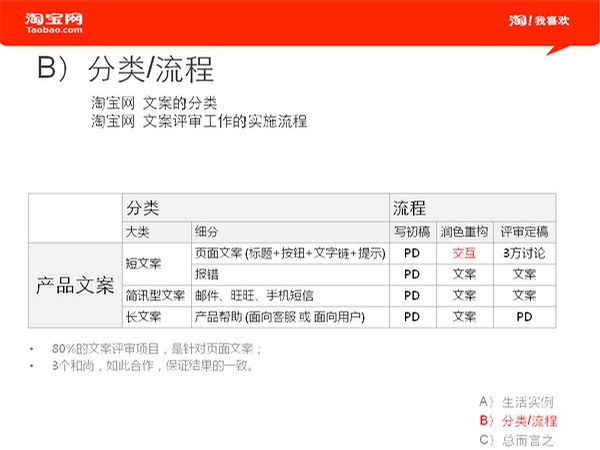
Task: Click the red 交互 cell
Action: click(465, 253)
